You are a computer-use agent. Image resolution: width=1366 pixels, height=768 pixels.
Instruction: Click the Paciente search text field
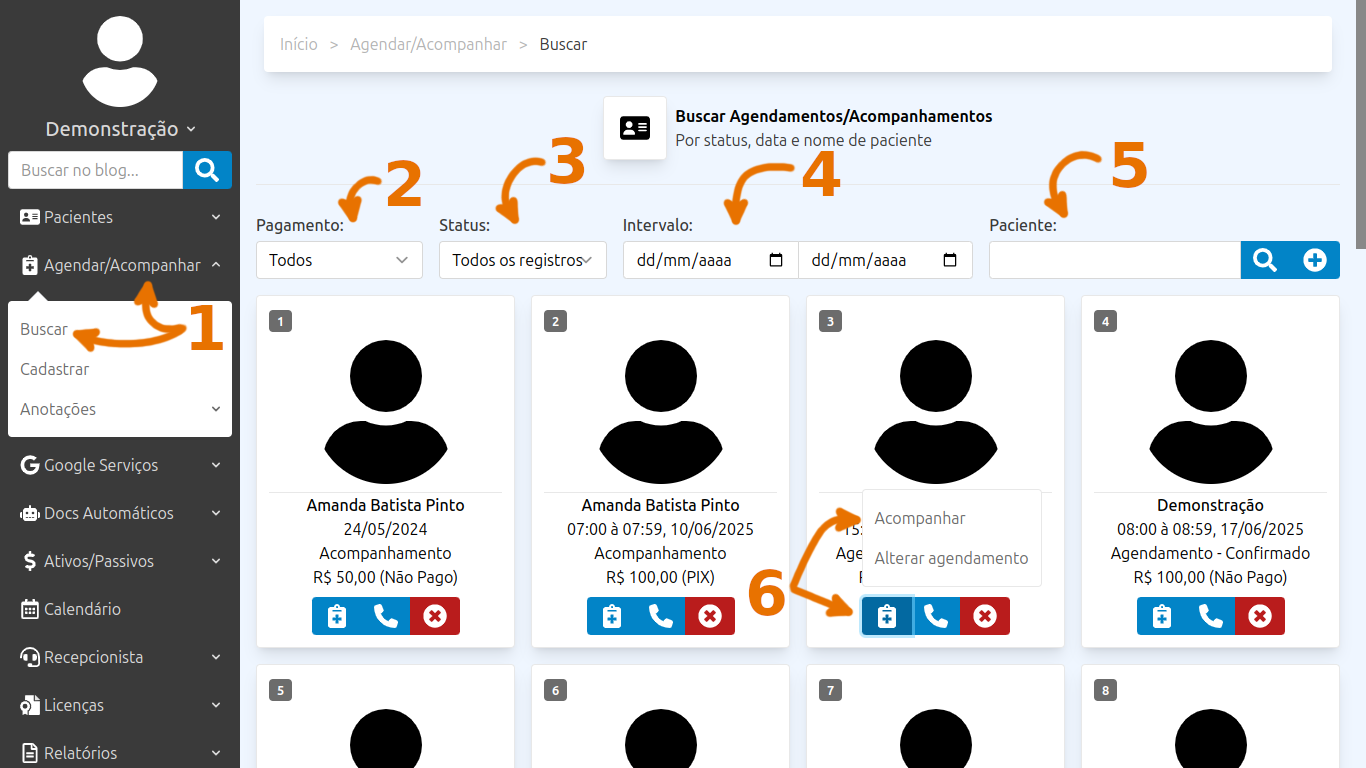1114,260
